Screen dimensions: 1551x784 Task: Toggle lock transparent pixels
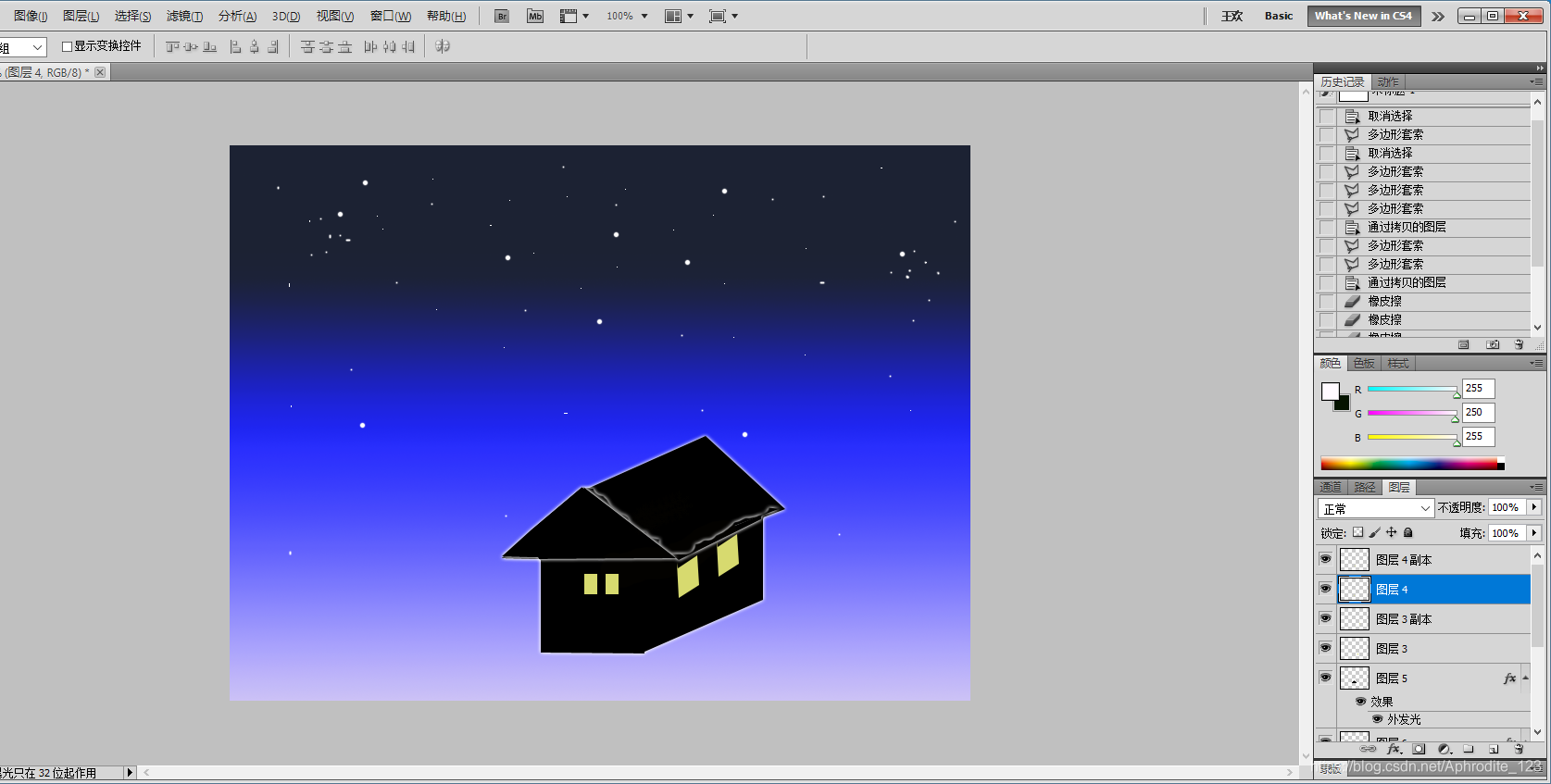[1357, 532]
